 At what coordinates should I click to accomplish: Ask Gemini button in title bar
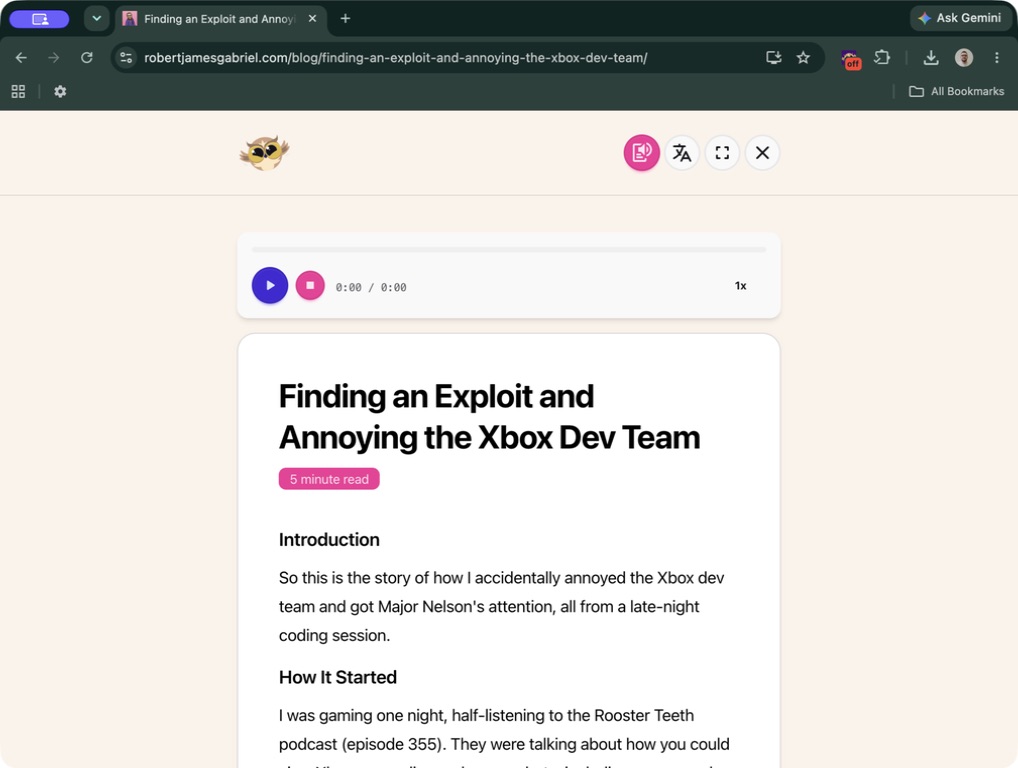(x=960, y=18)
